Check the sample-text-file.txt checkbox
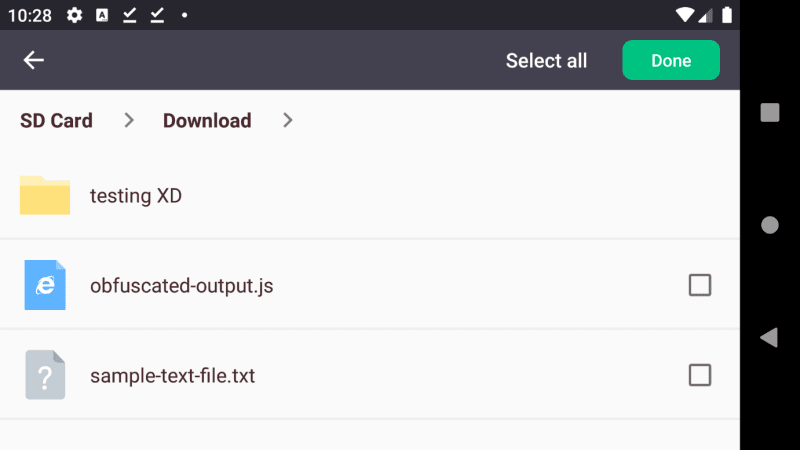The width and height of the screenshot is (800, 450). click(700, 375)
